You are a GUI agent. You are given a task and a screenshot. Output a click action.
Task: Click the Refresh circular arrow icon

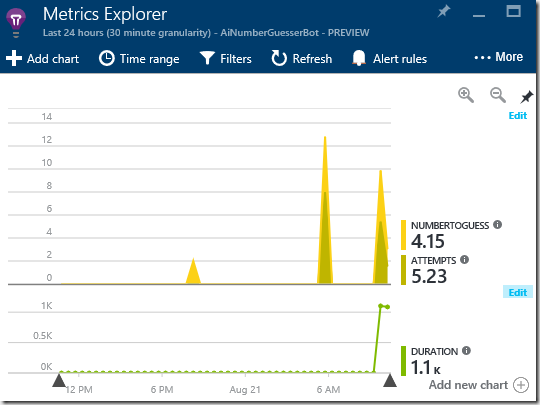coord(279,58)
